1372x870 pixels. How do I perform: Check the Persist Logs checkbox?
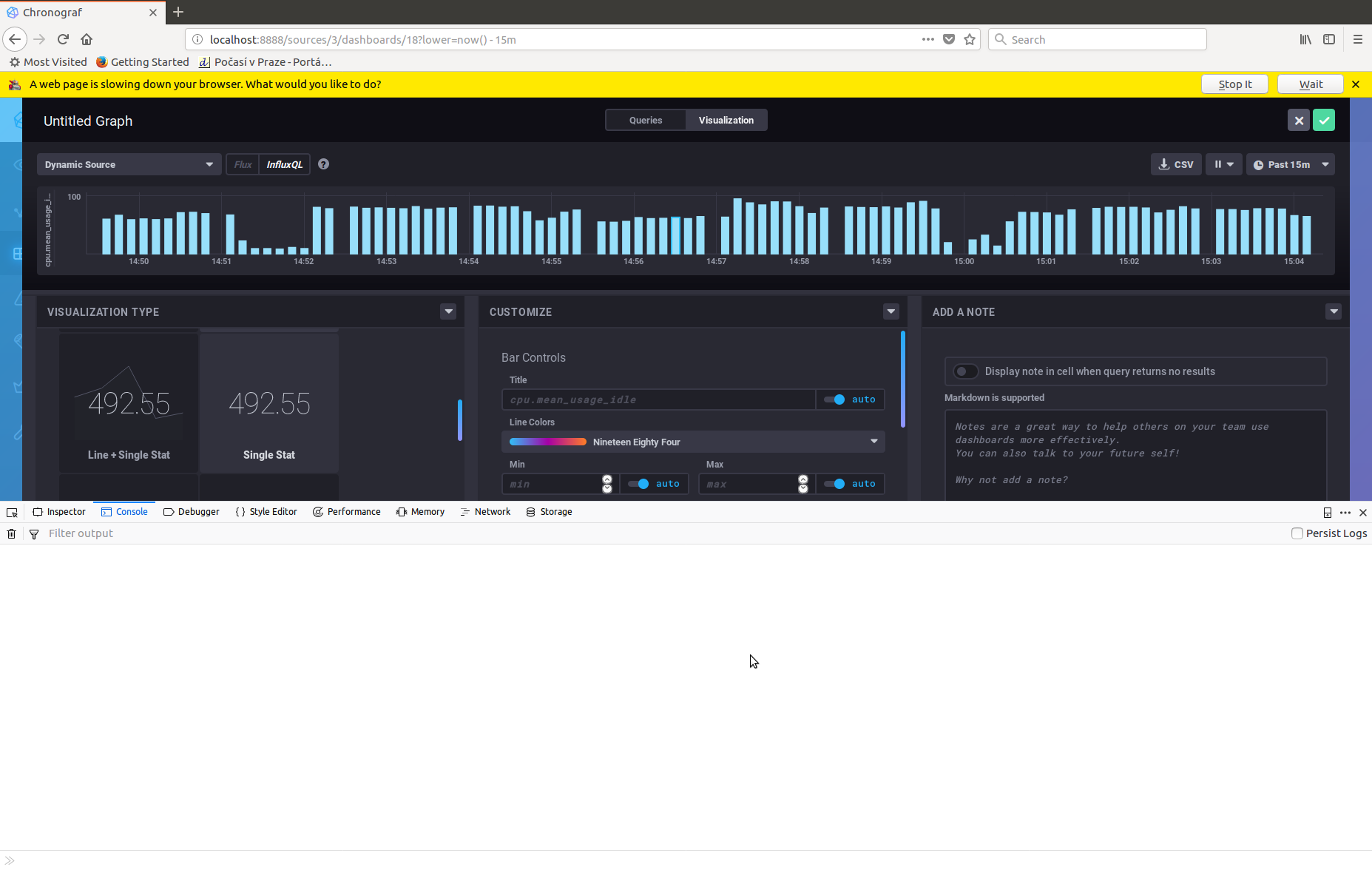coord(1297,533)
